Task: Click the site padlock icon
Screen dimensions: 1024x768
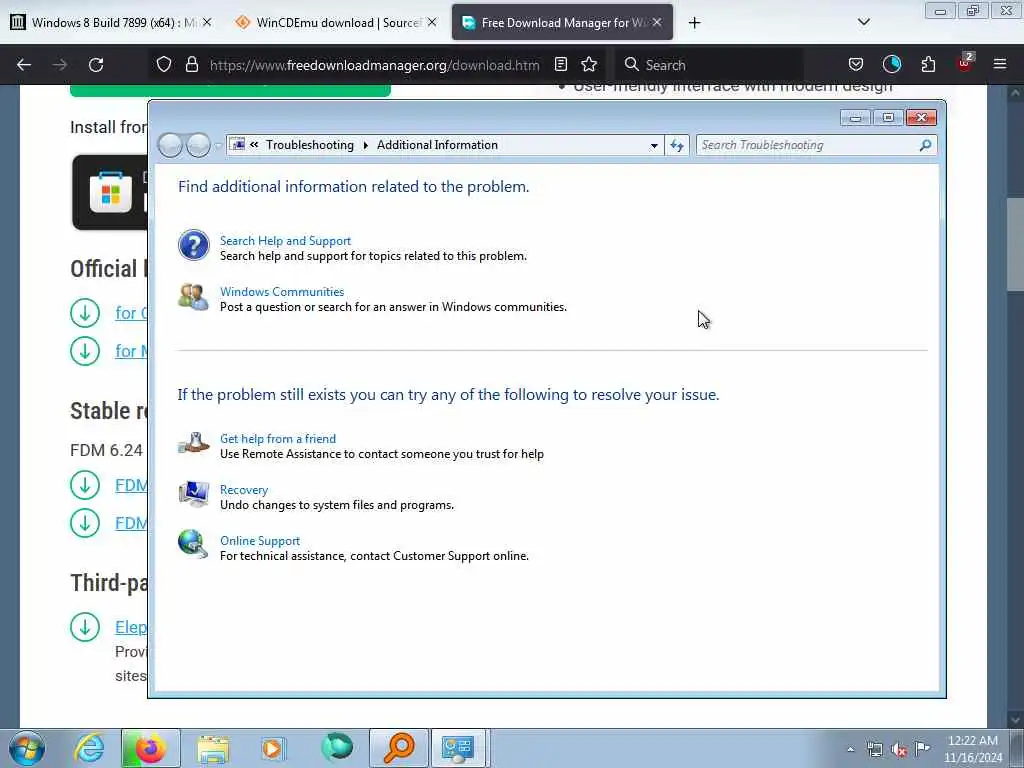Action: pyautogui.click(x=191, y=65)
